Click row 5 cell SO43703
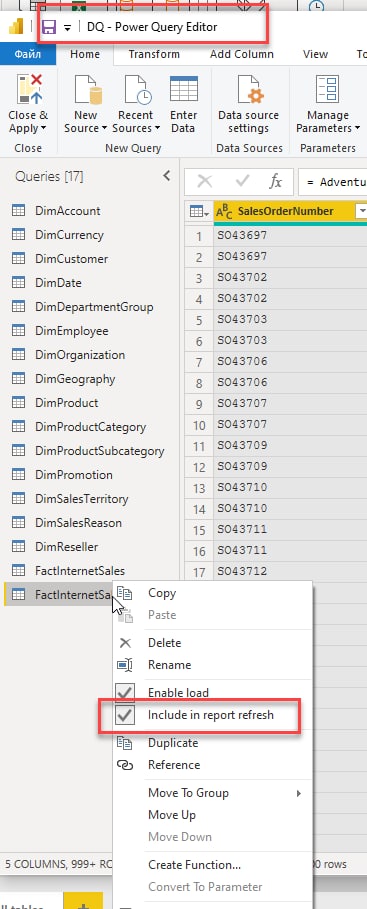Viewport: 367px width, 909px height. click(290, 320)
